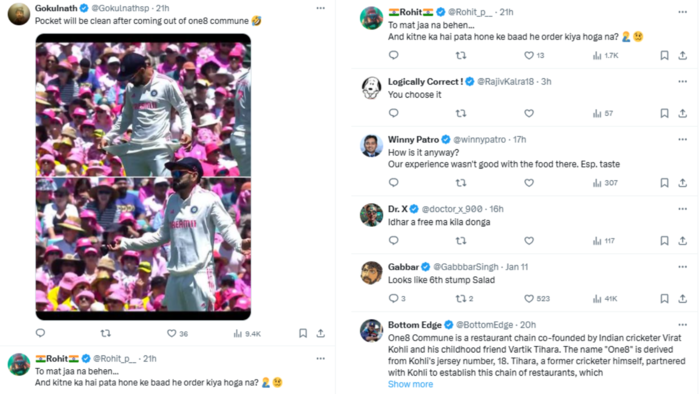The image size is (700, 394).
Task: Expand Bottom Edge's tweet with Show more
Action: (x=410, y=384)
